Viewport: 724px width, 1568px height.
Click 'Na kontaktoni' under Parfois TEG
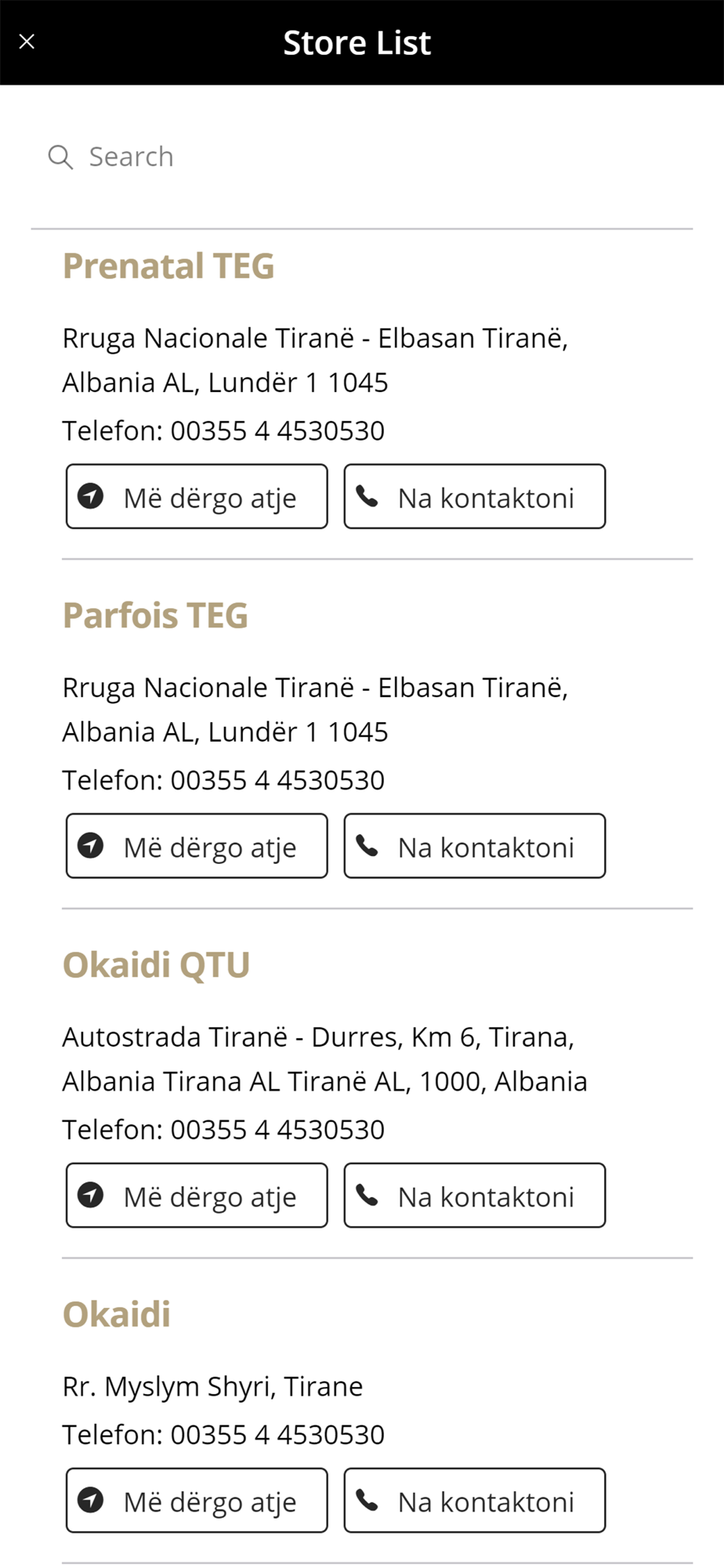tap(475, 846)
